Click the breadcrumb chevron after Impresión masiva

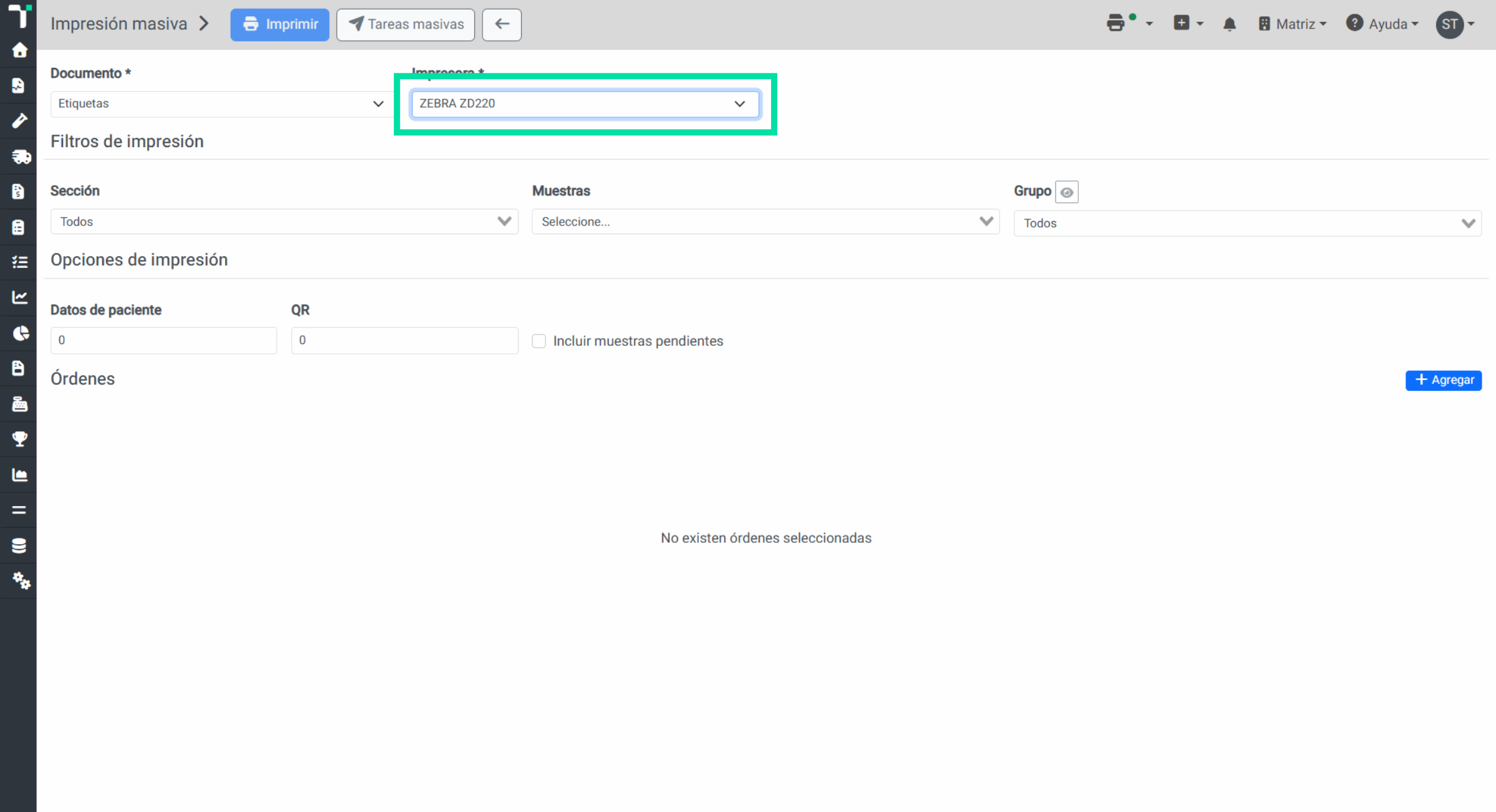pos(204,24)
